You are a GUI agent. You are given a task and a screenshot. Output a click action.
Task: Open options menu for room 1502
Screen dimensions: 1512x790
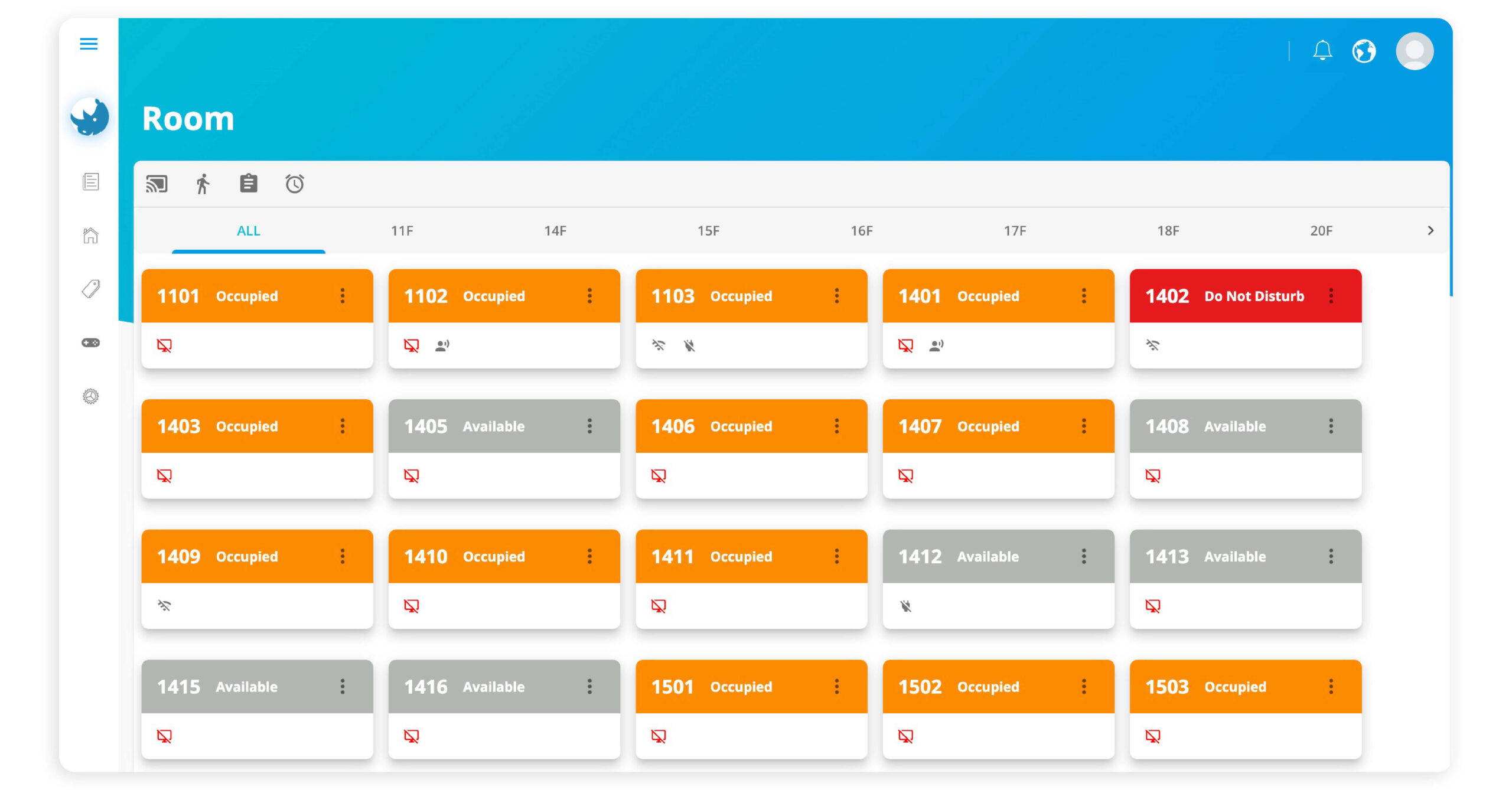pos(1084,687)
